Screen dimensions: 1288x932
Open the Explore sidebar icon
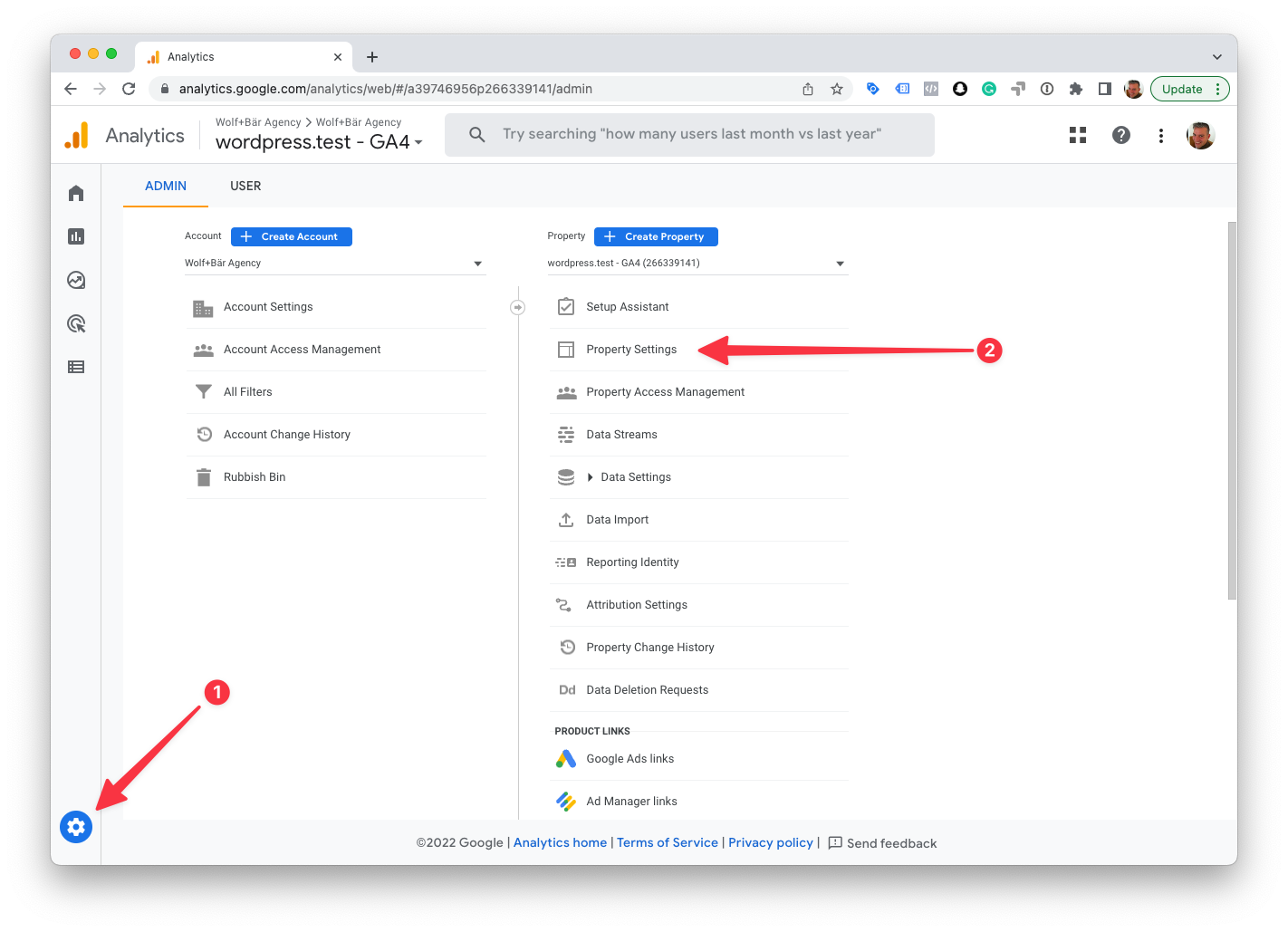click(76, 280)
